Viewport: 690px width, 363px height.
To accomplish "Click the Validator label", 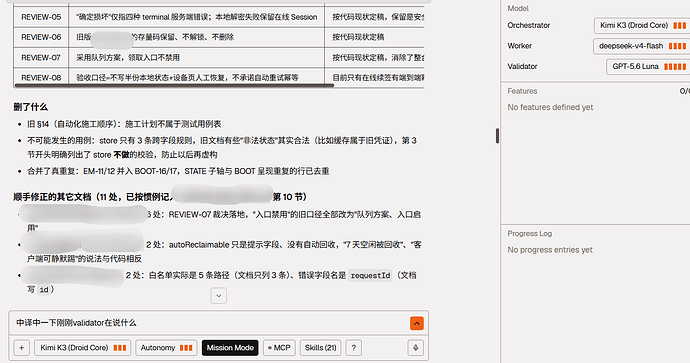I will 522,66.
